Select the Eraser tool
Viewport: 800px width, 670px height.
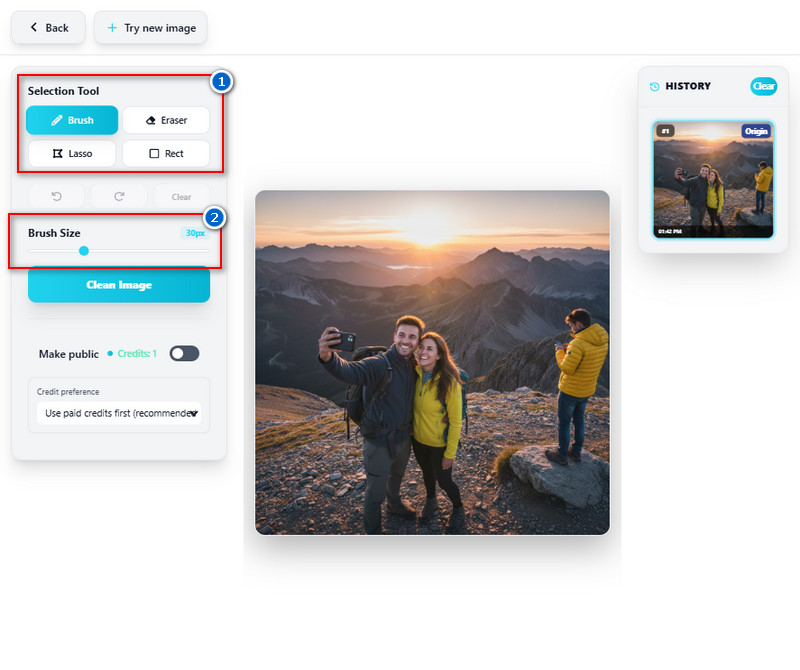[166, 120]
